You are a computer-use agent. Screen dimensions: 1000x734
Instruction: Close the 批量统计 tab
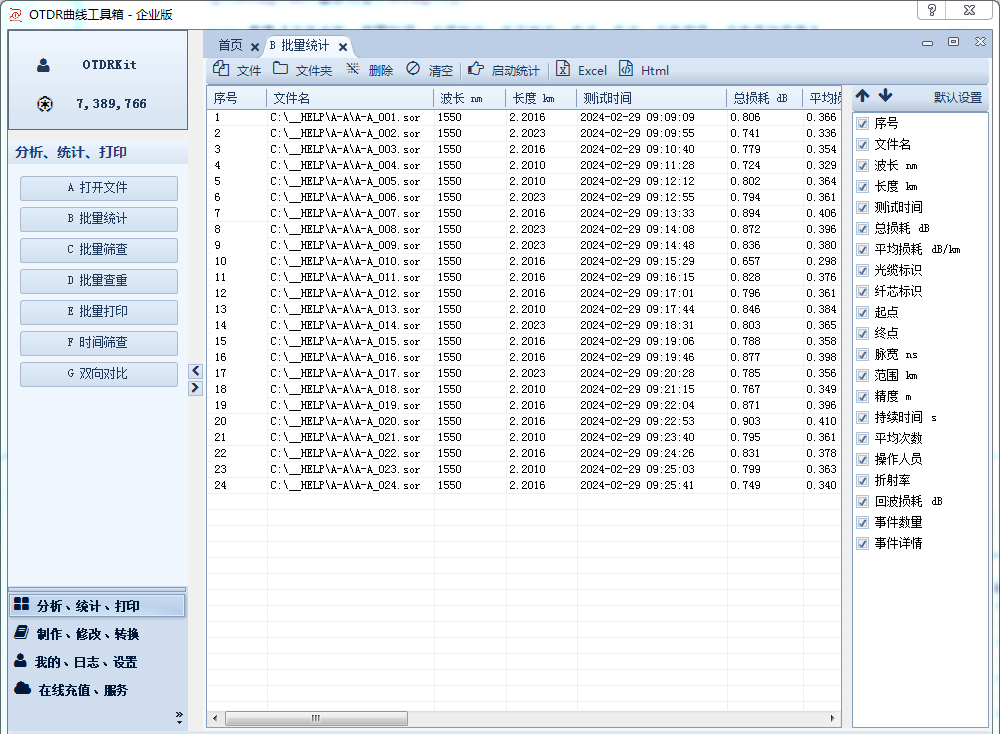click(x=343, y=46)
